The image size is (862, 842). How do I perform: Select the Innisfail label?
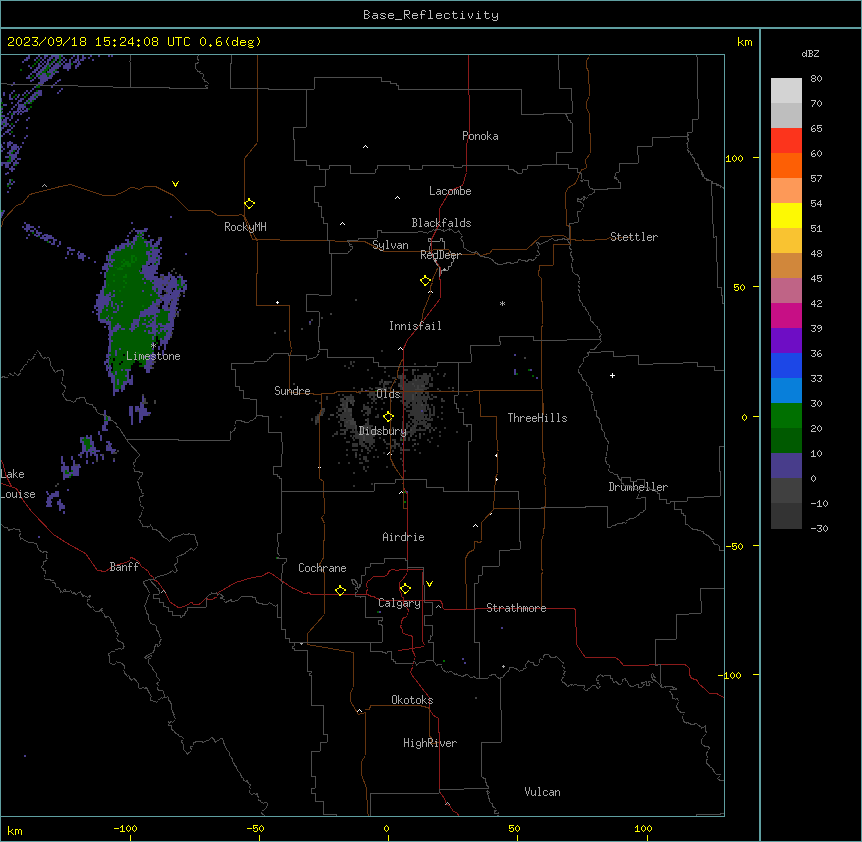click(x=415, y=326)
